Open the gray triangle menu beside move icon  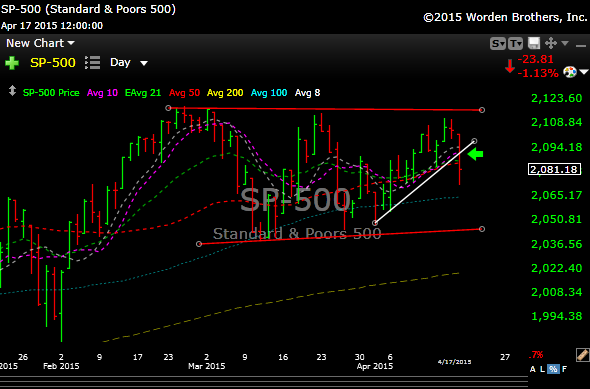click(565, 43)
